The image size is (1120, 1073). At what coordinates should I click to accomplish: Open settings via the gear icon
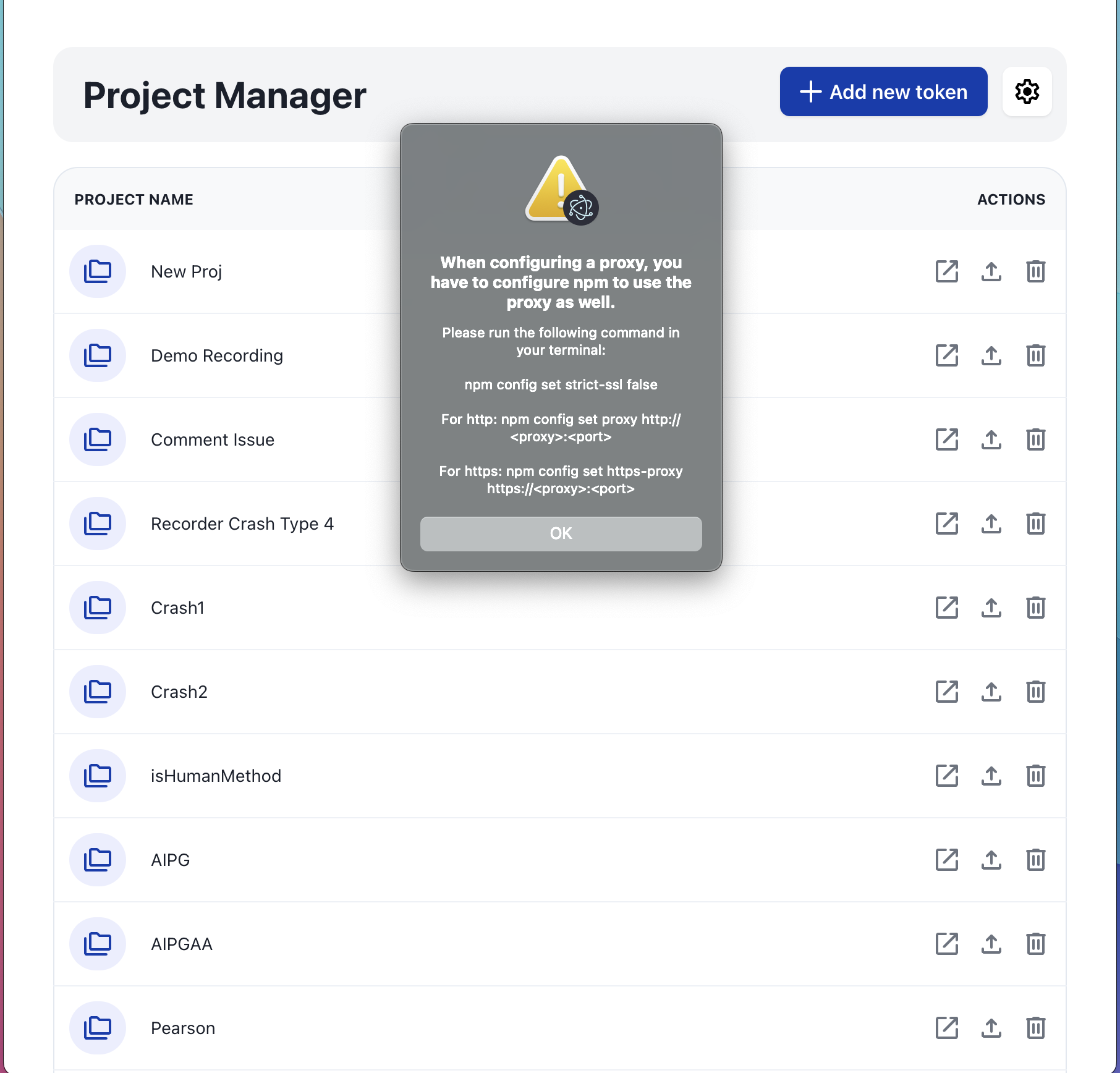click(1027, 92)
